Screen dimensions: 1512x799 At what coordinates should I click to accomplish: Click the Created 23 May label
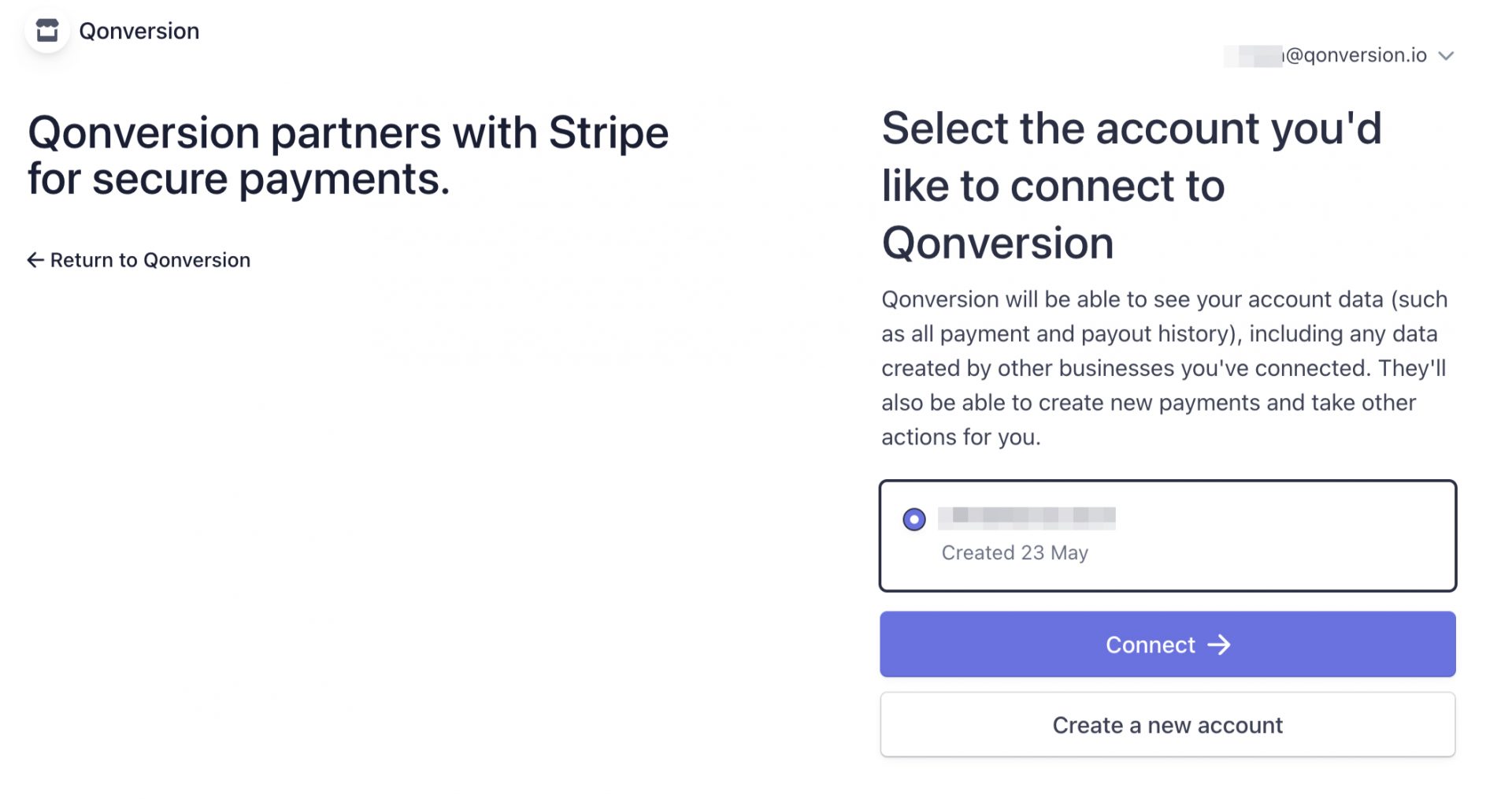1014,552
